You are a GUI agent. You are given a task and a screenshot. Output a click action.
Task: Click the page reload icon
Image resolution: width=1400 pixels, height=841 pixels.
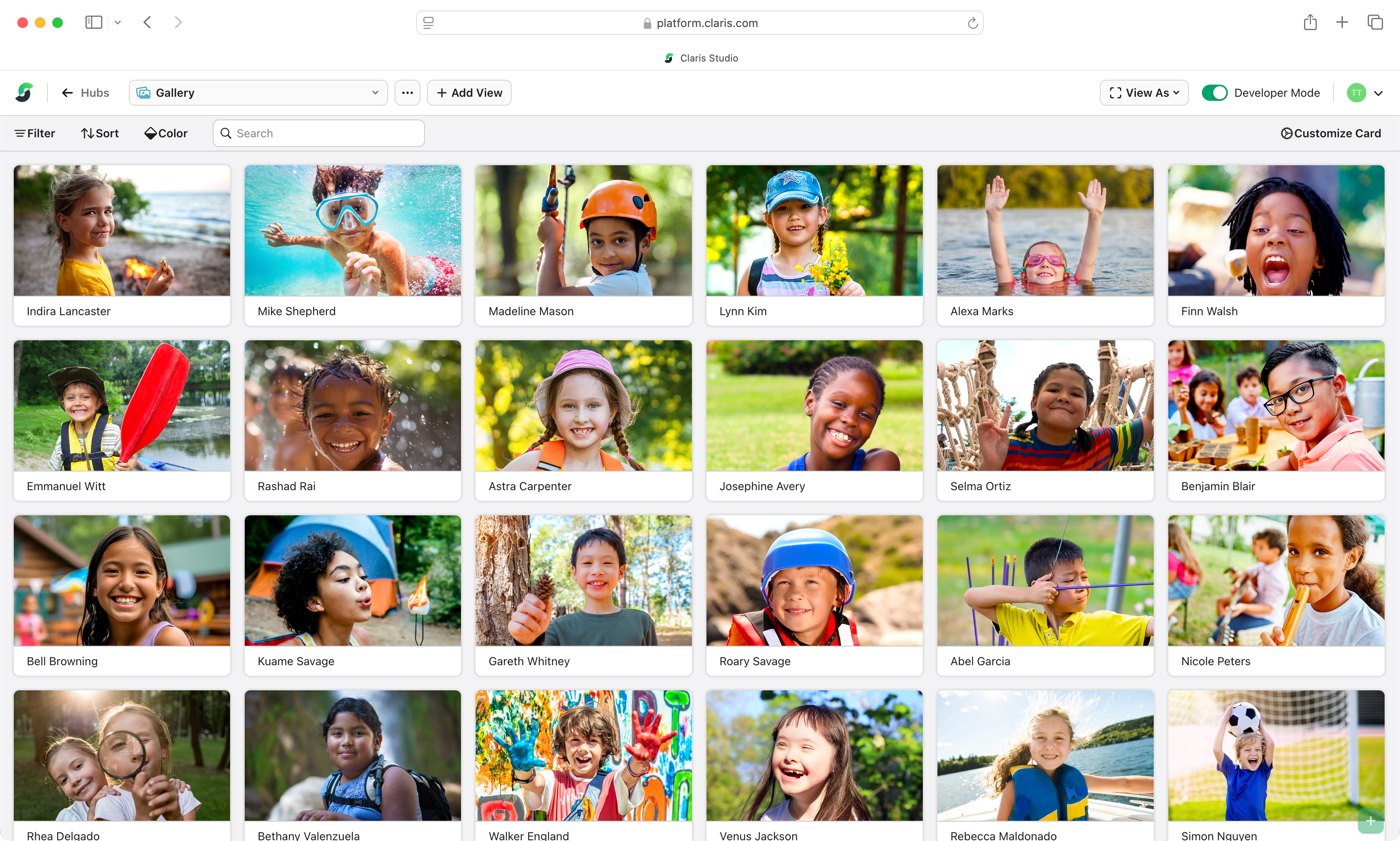click(972, 23)
